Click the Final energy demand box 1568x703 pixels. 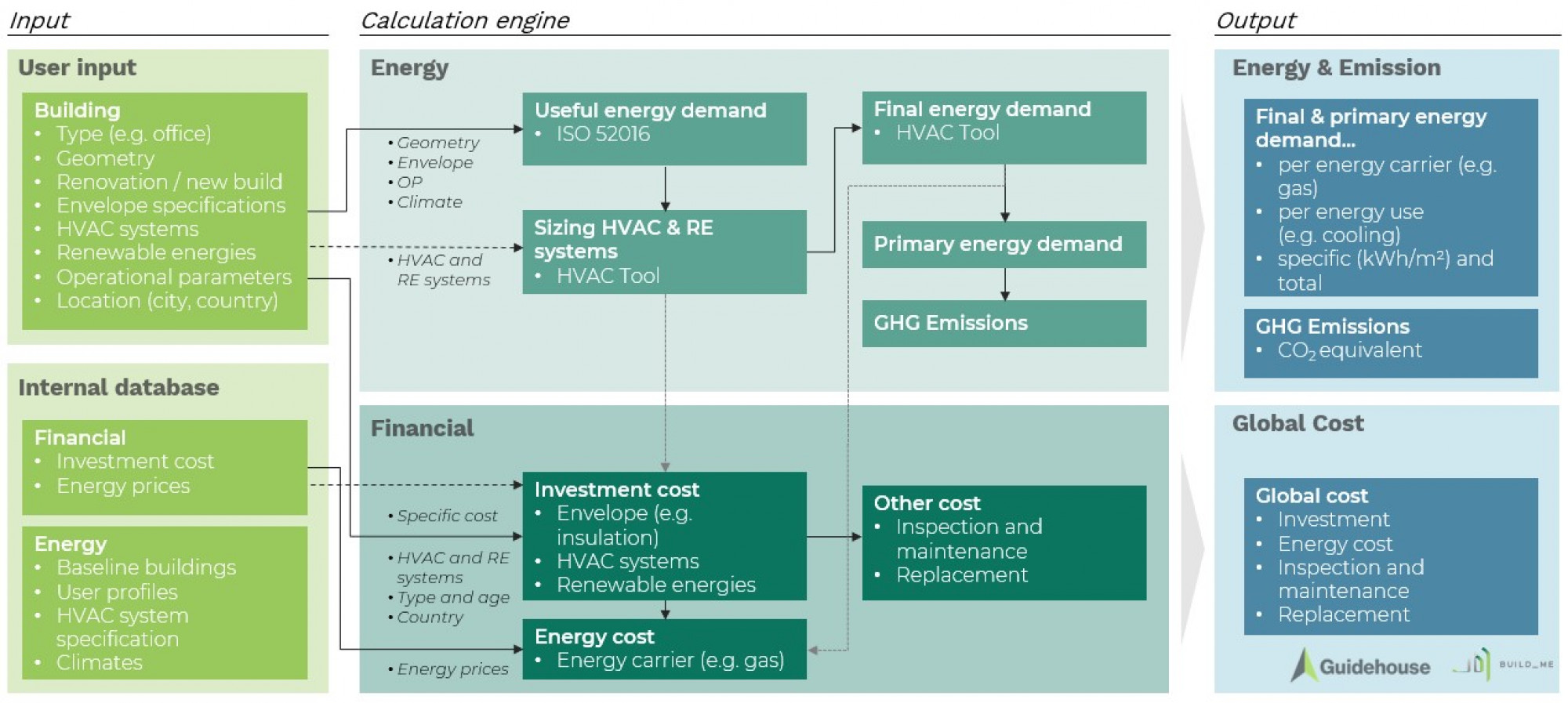(1004, 128)
